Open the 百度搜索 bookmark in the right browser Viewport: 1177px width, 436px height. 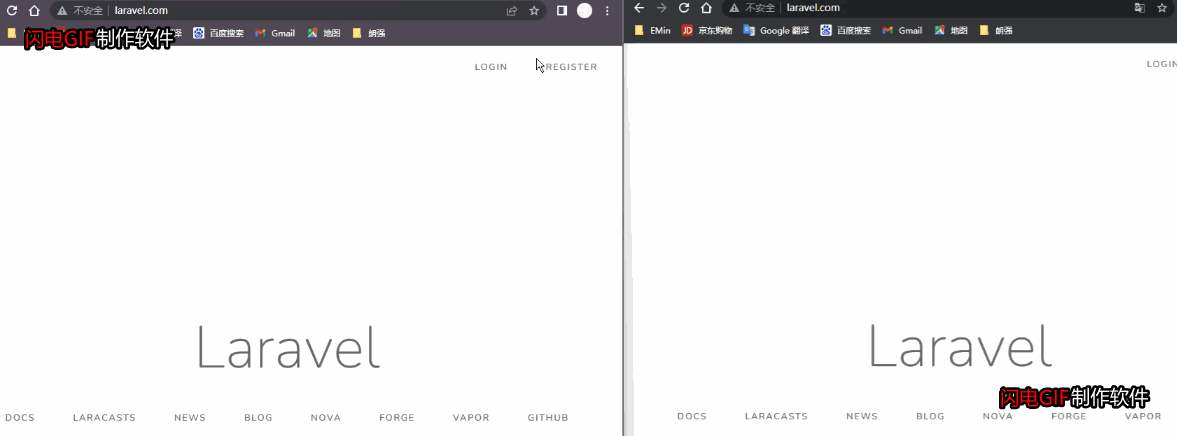click(x=846, y=30)
